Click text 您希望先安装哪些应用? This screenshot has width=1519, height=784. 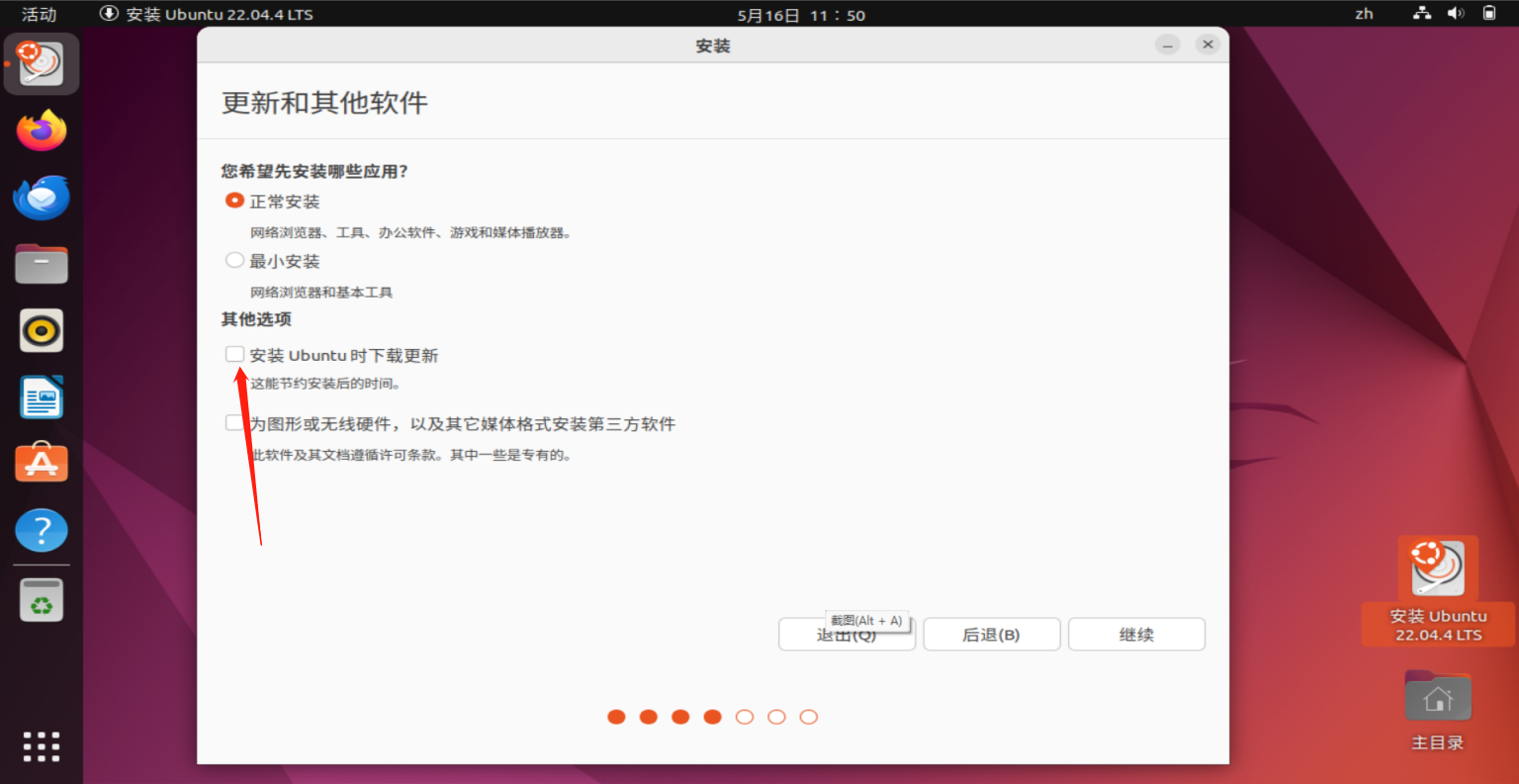(314, 171)
